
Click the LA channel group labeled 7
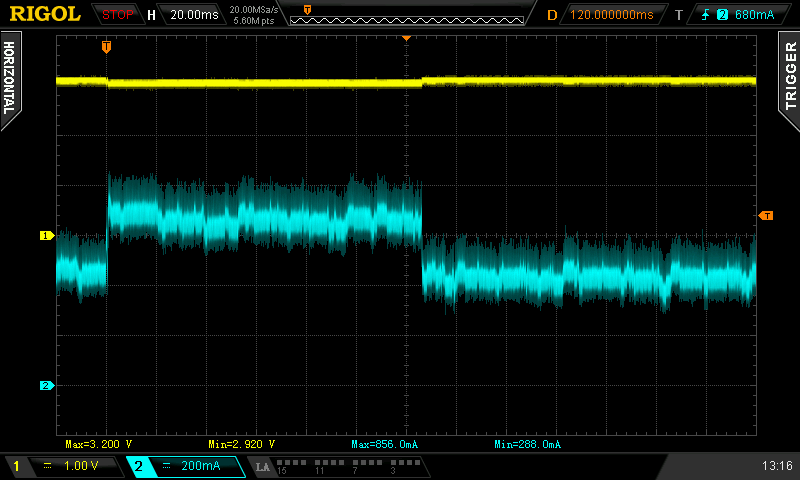pyautogui.click(x=367, y=467)
